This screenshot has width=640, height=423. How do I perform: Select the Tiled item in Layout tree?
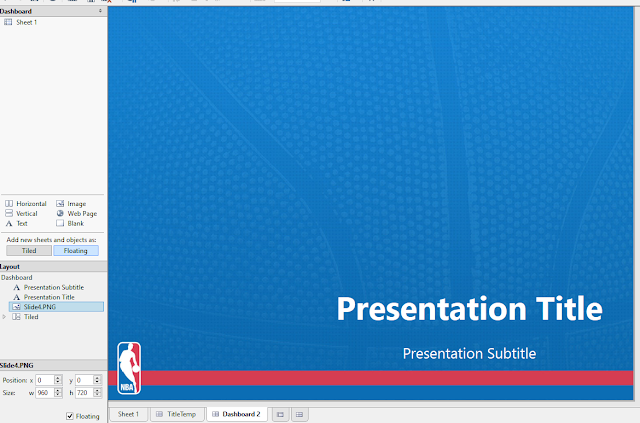pos(26,316)
